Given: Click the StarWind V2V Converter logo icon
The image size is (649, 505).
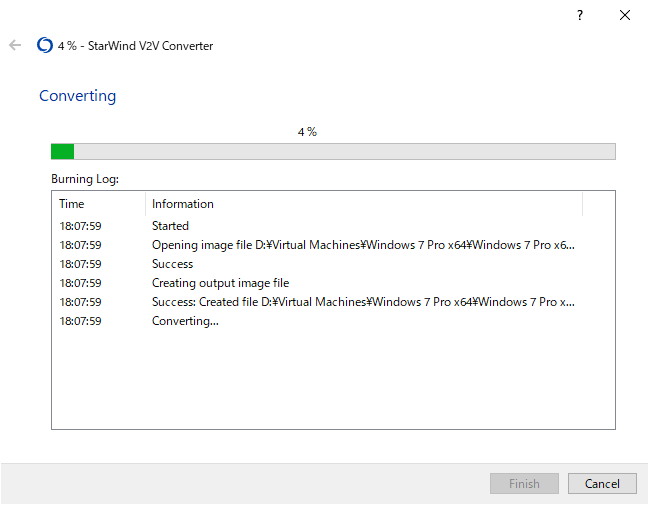Looking at the screenshot, I should (45, 45).
